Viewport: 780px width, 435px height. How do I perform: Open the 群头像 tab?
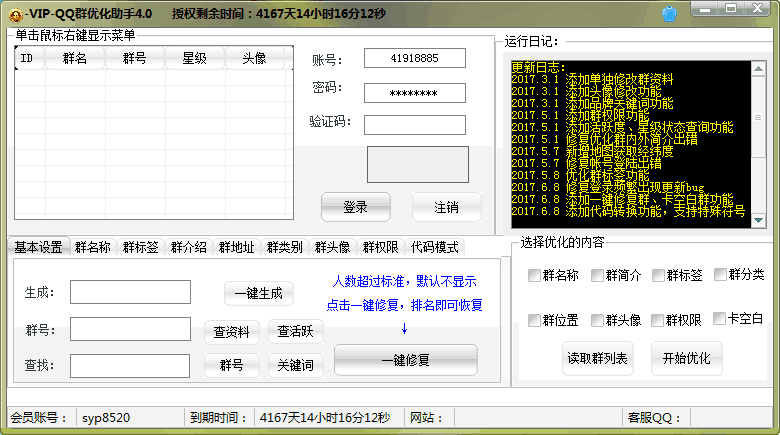click(332, 247)
